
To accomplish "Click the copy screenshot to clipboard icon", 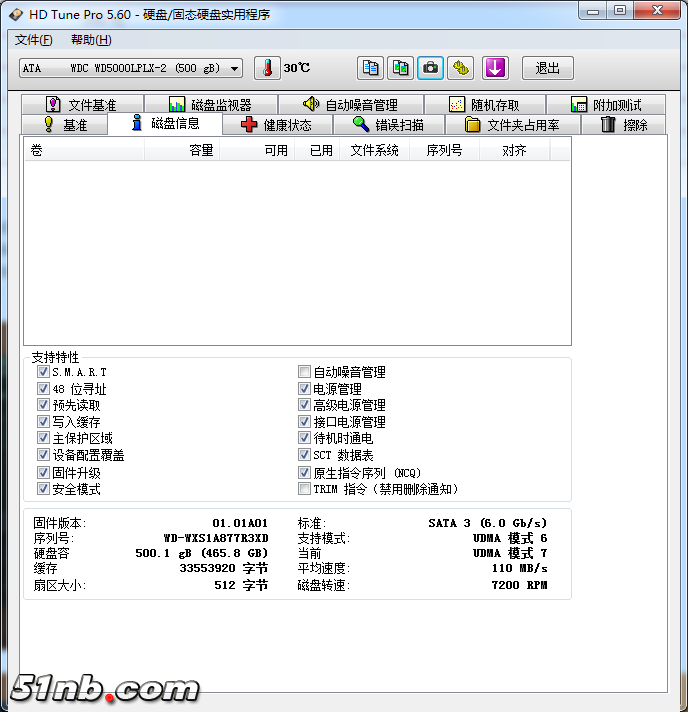I will tap(401, 68).
